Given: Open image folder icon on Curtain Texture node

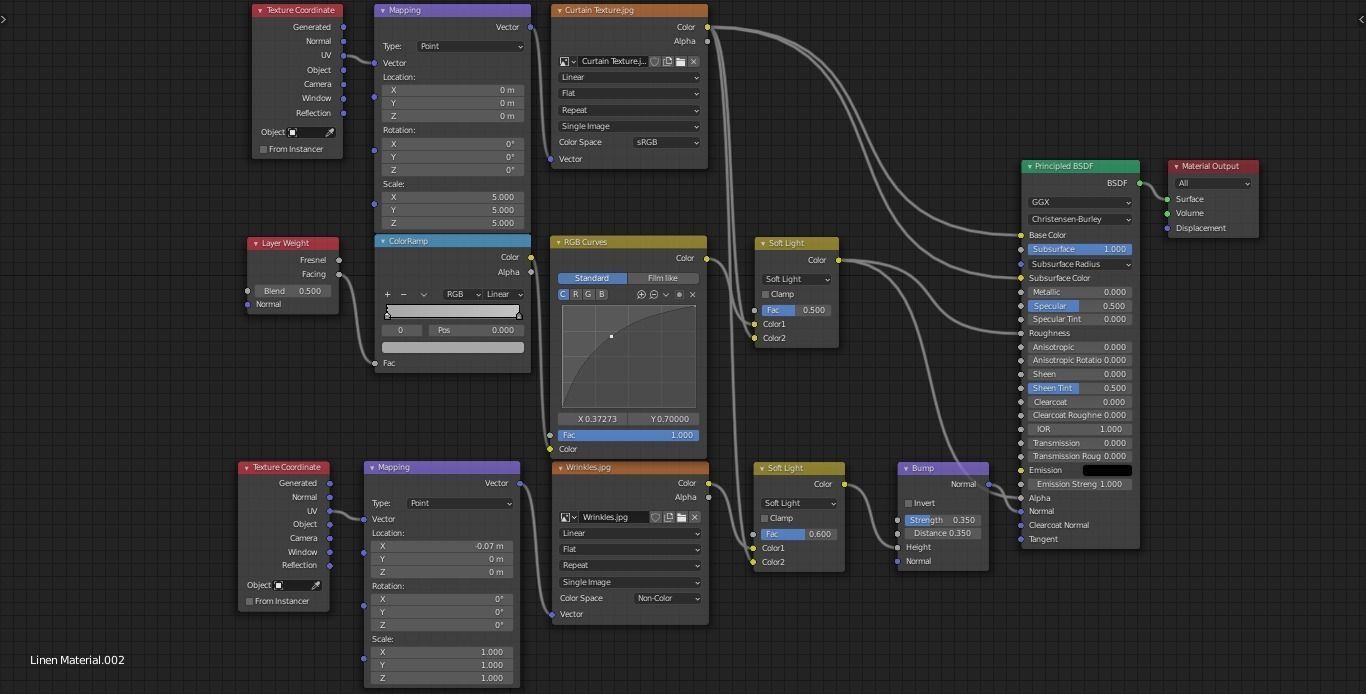Looking at the screenshot, I should click(x=681, y=62).
